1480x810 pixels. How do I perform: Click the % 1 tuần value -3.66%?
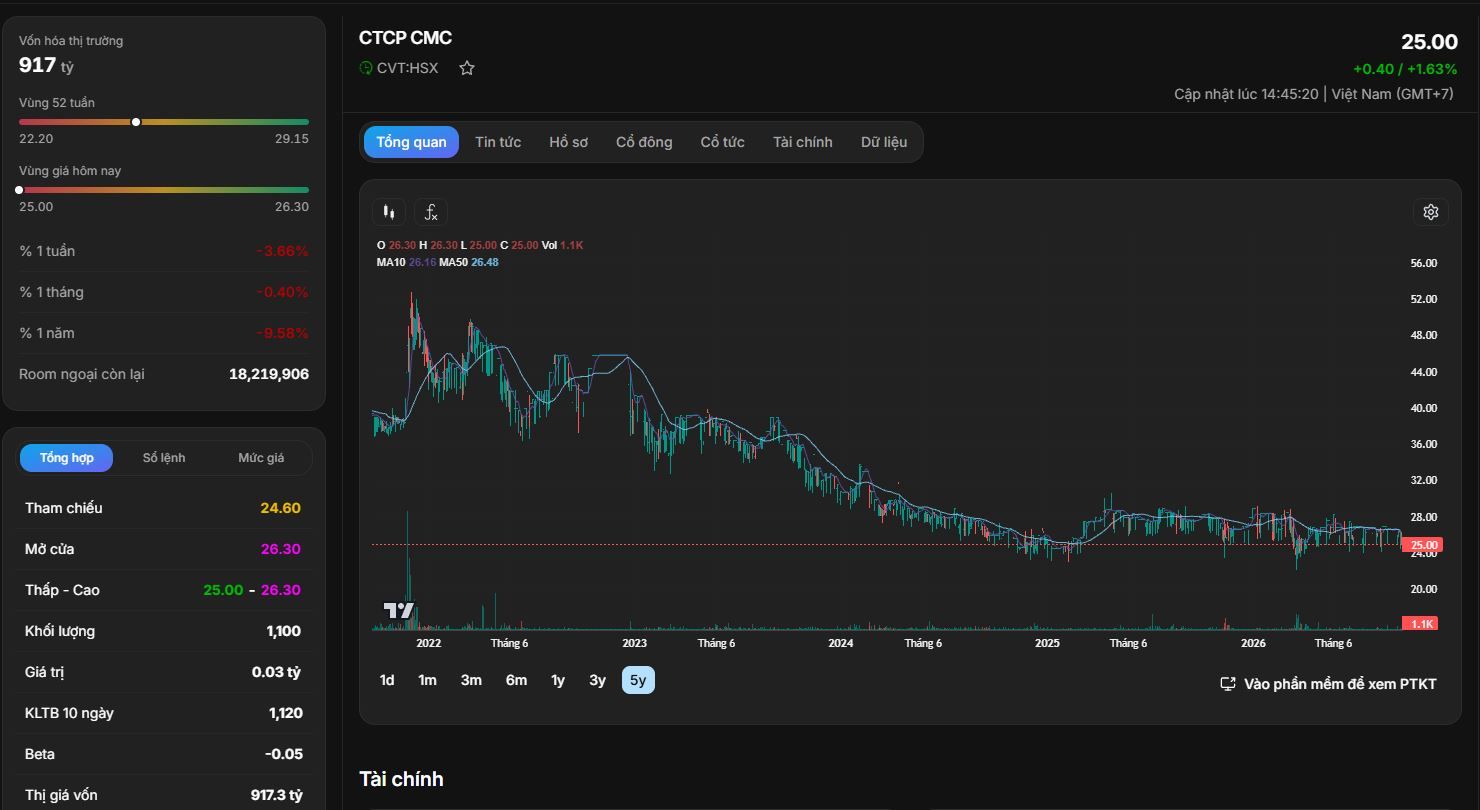282,251
